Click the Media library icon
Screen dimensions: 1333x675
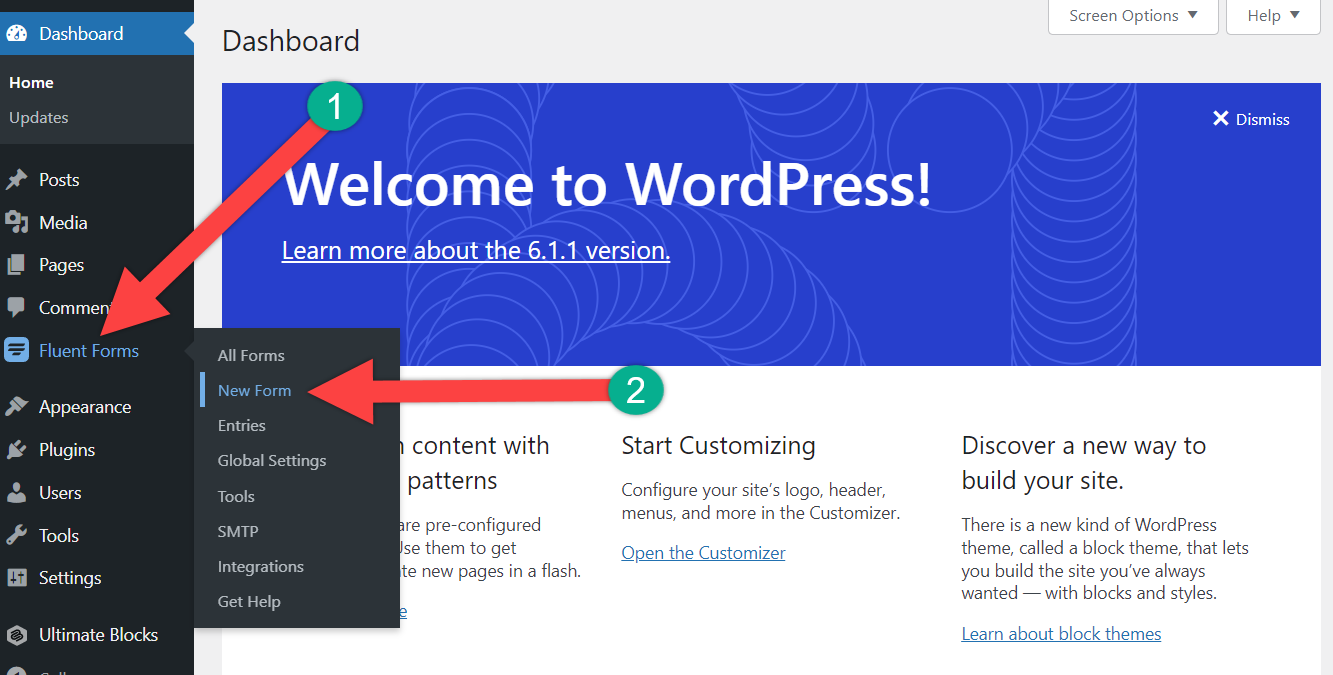click(x=16, y=222)
